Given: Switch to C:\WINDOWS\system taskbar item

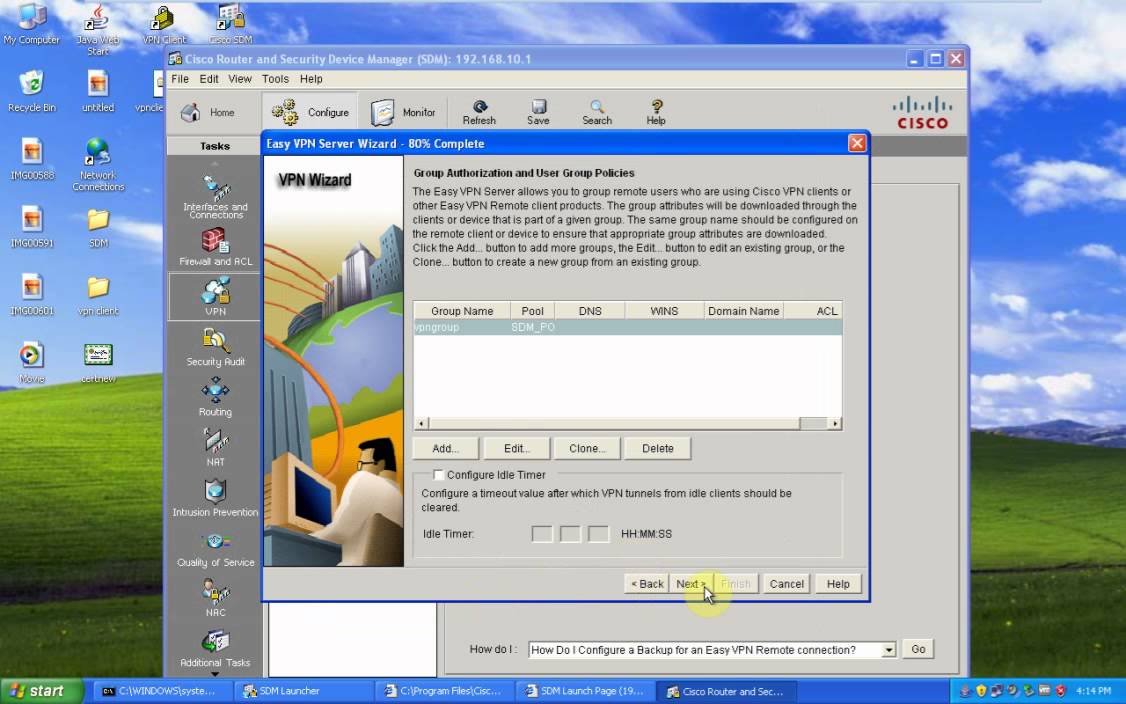Looking at the screenshot, I should [x=164, y=691].
